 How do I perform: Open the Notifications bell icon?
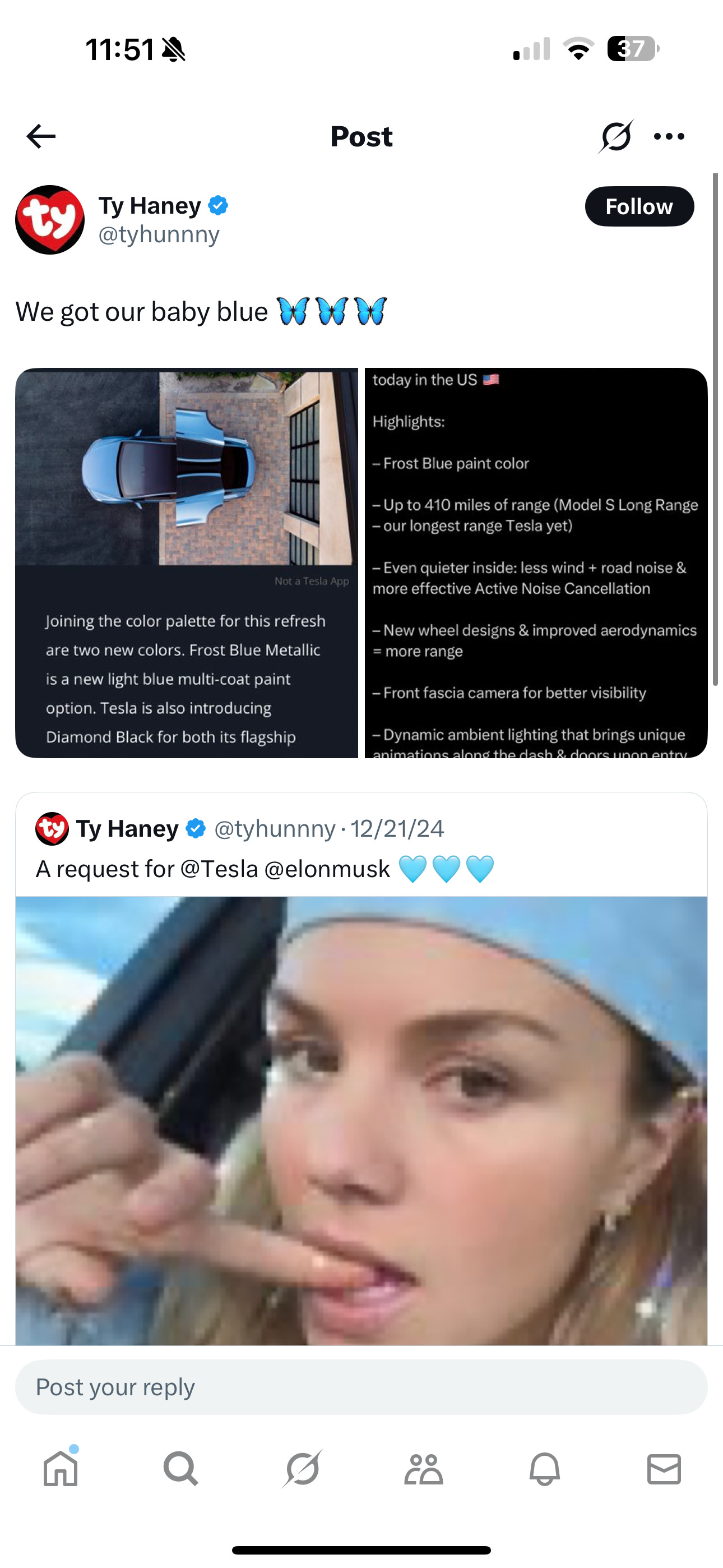(x=544, y=1469)
